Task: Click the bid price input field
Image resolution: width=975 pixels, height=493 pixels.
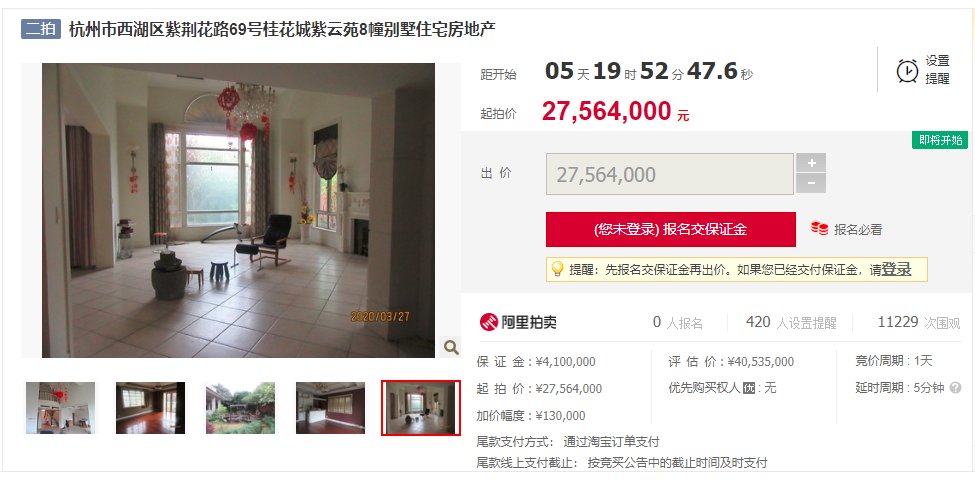Action: click(670, 174)
